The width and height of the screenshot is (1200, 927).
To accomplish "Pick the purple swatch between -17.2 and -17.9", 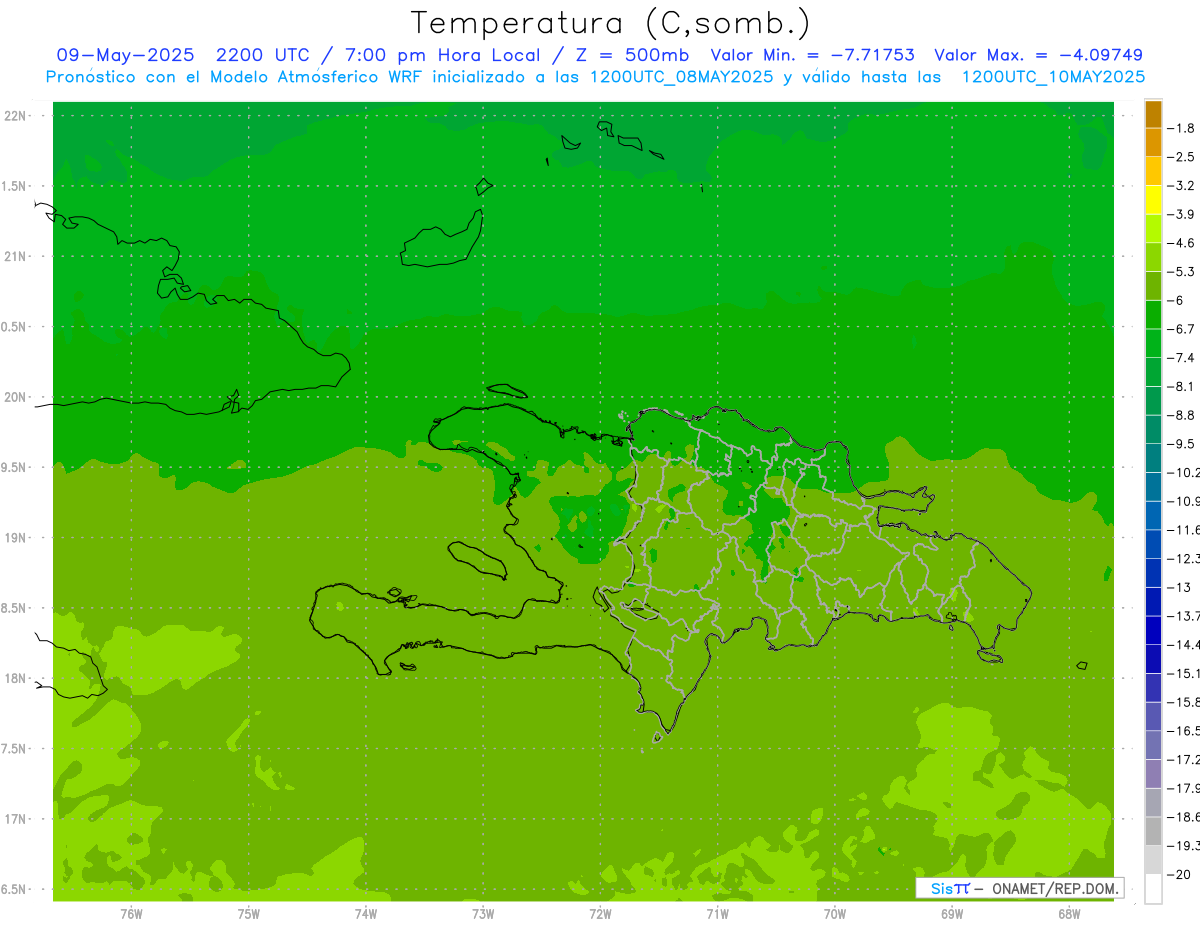I will 1153,773.
